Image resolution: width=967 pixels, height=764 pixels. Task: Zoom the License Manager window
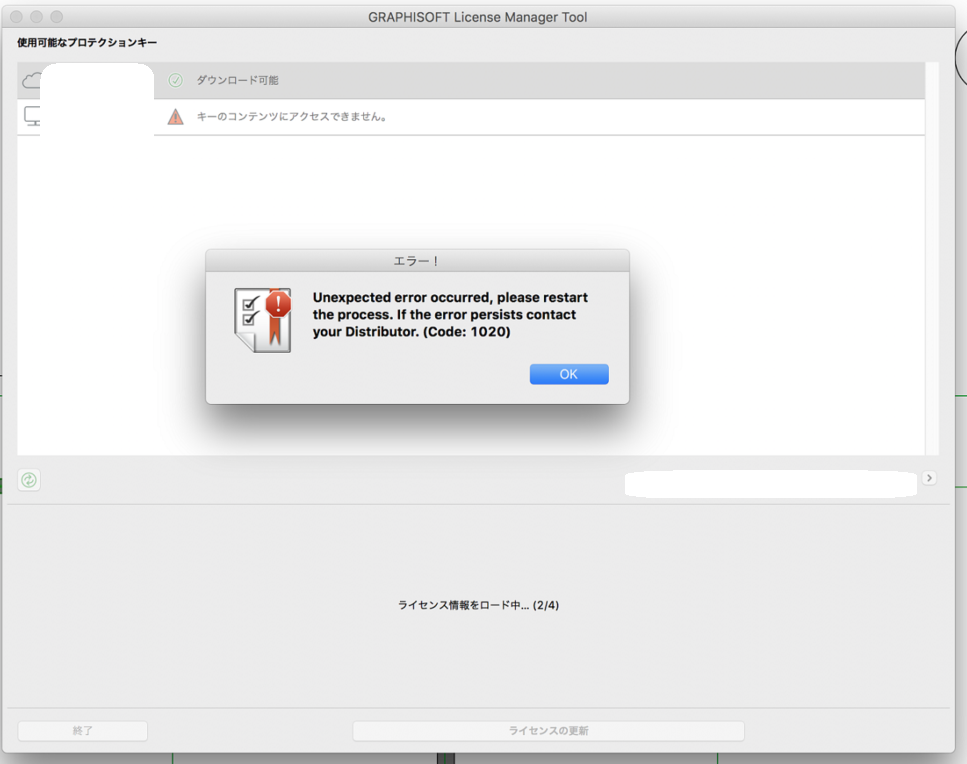[57, 17]
